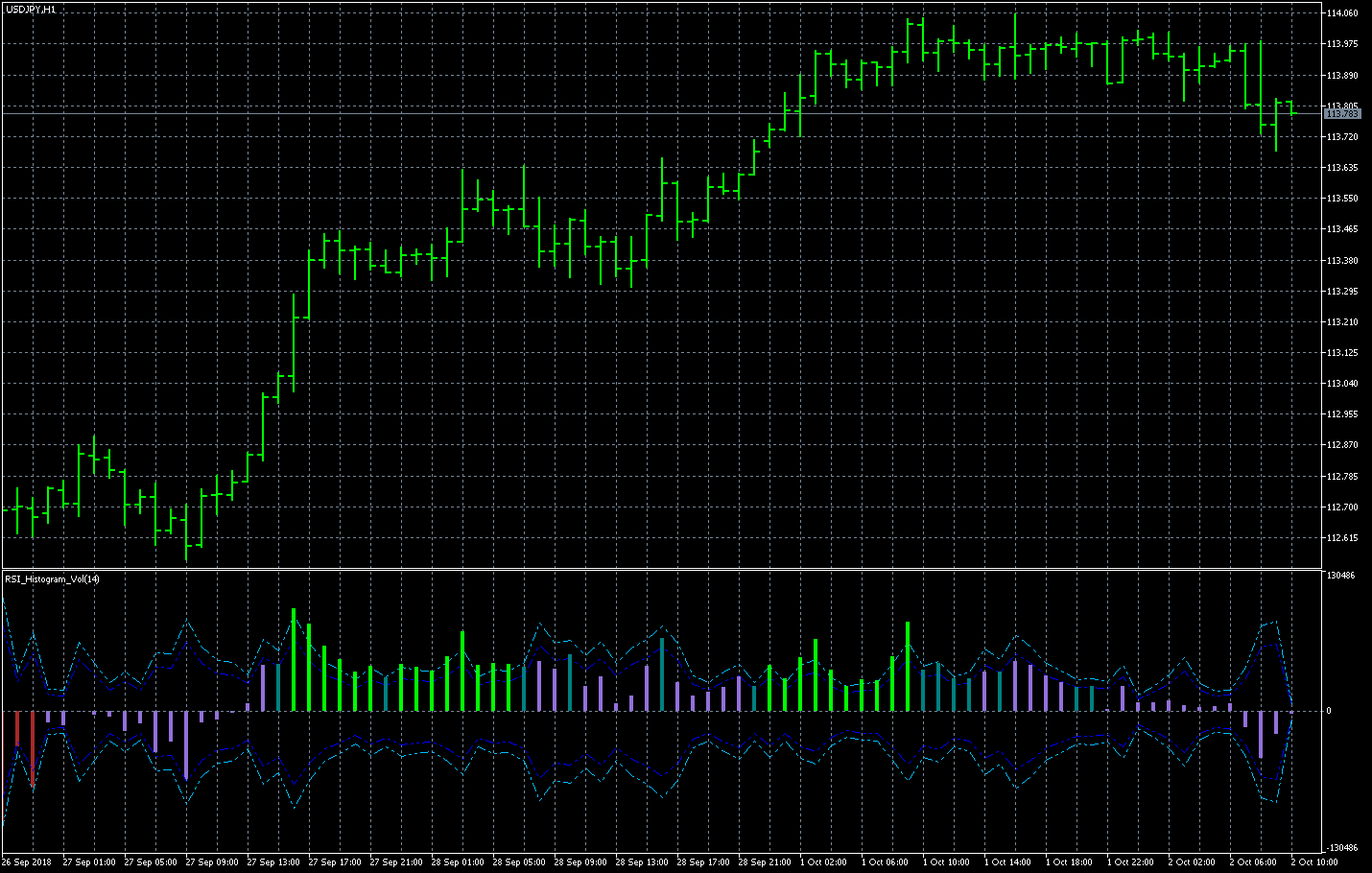Select the 112.955 price axis value
This screenshot has height=873, width=1372.
pos(1342,414)
